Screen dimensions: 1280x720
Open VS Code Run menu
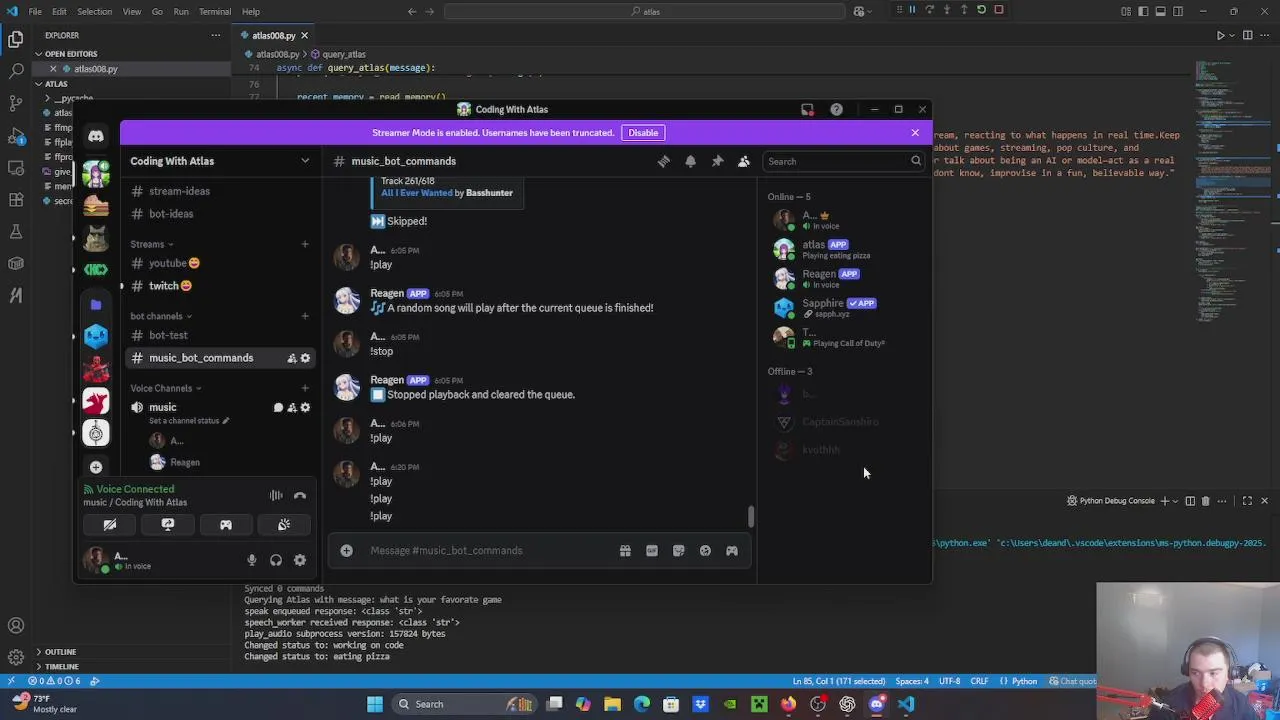coord(181,12)
